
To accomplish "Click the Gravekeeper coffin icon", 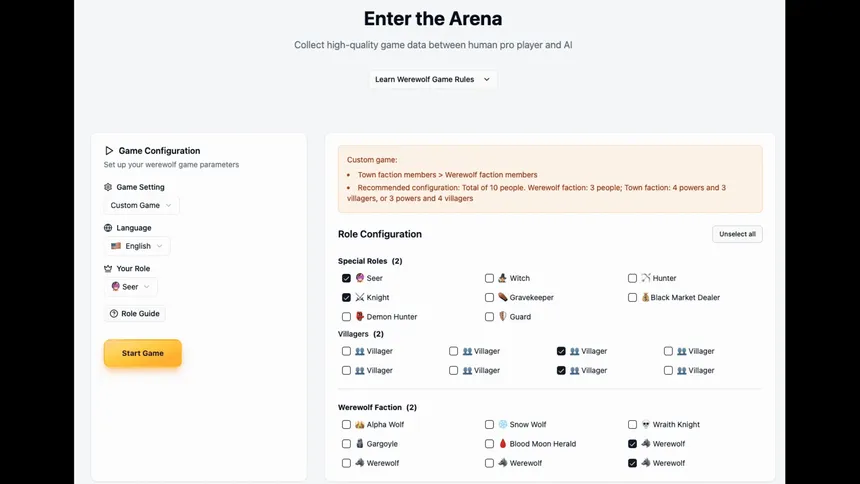I will (x=503, y=297).
